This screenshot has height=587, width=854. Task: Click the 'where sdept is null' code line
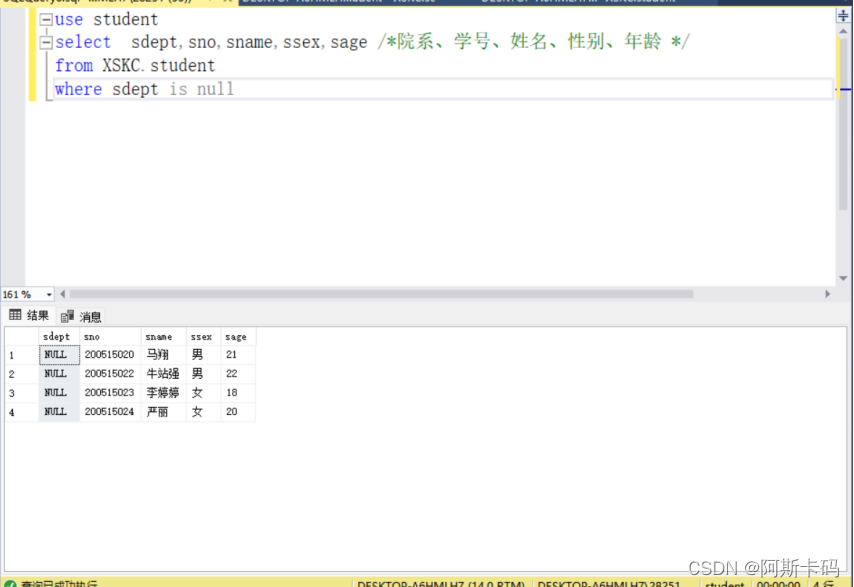pos(144,89)
